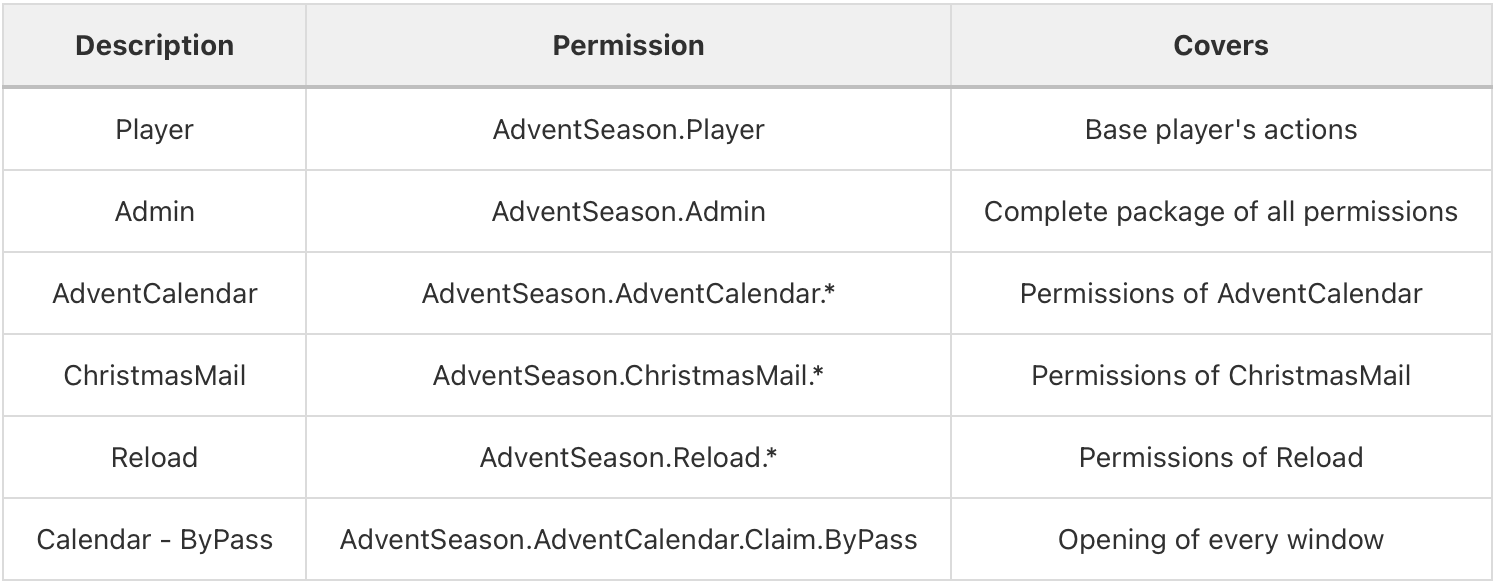
Task: Click the AdventSeason.Reload.* permission
Action: (x=628, y=458)
